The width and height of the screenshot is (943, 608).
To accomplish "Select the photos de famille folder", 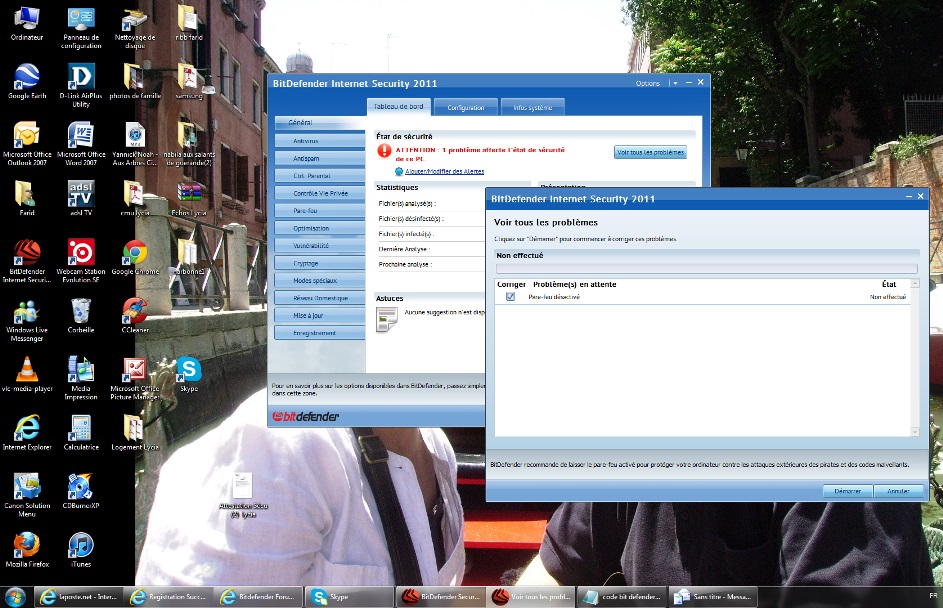I will coord(135,81).
